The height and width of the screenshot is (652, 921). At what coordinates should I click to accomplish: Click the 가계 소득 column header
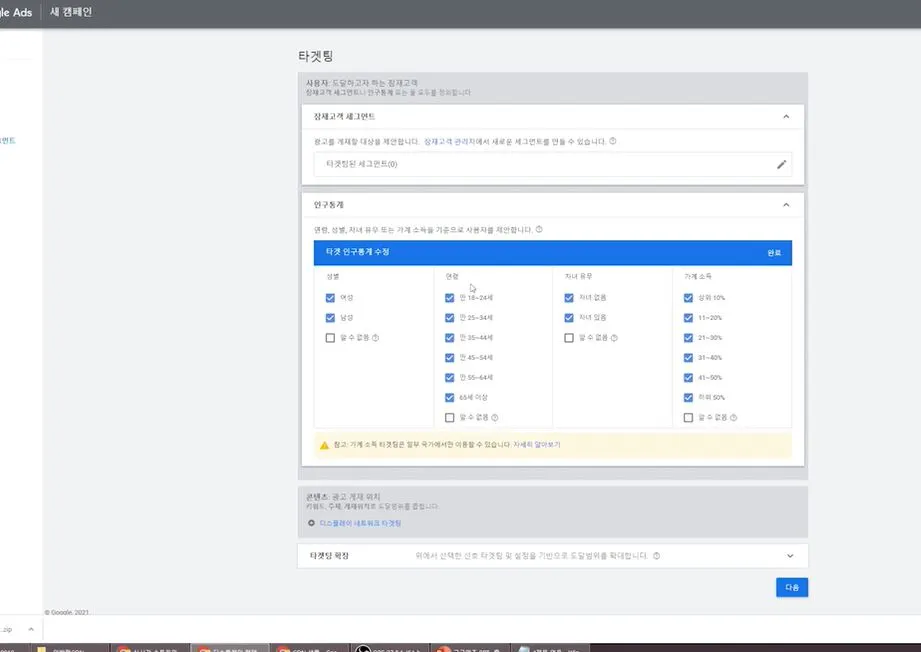tap(698, 276)
